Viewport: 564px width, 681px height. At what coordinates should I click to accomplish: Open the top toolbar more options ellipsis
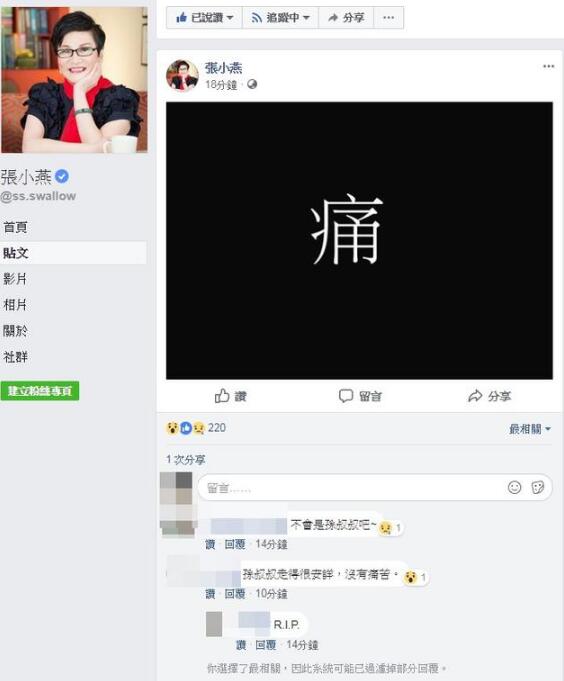pos(389,18)
